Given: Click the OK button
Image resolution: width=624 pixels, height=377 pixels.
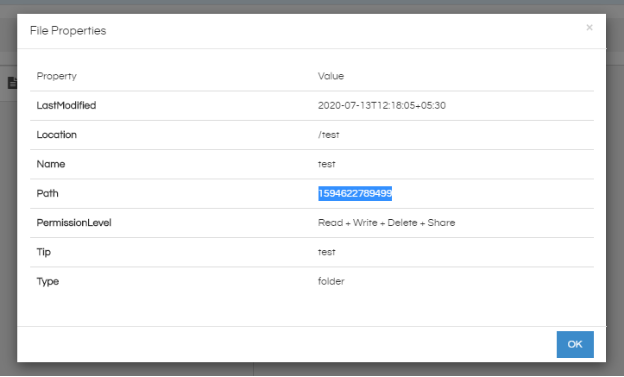Looking at the screenshot, I should (575, 344).
